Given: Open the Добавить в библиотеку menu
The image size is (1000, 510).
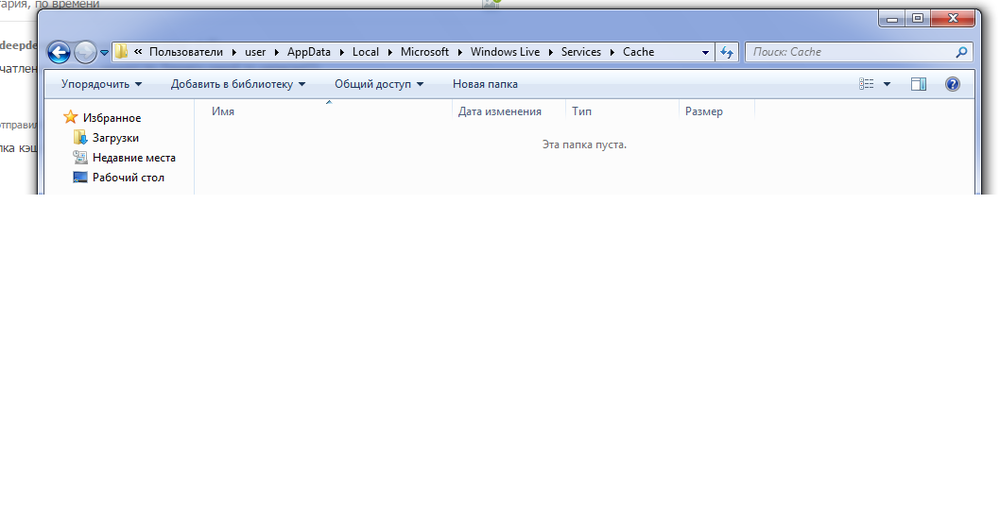Looking at the screenshot, I should click(x=237, y=84).
